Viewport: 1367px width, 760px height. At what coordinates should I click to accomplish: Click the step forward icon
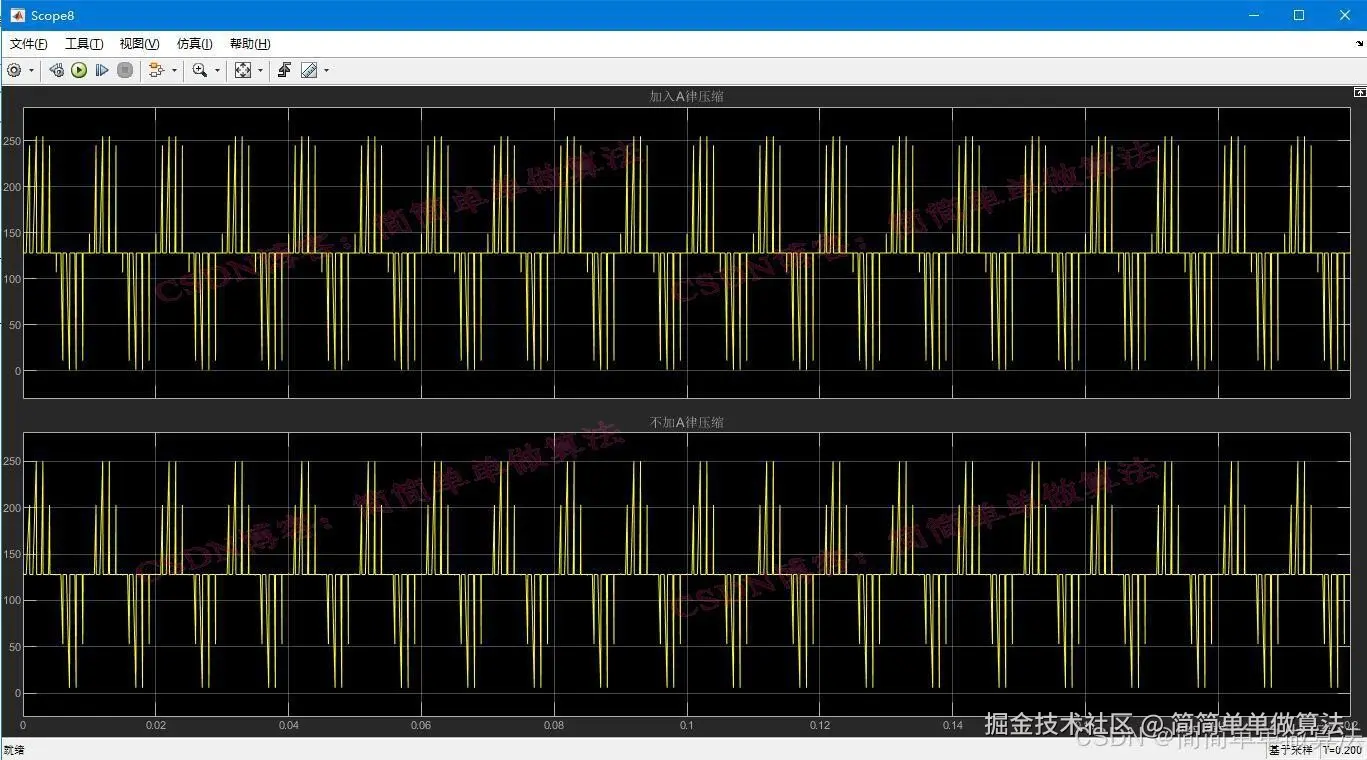pyautogui.click(x=102, y=70)
